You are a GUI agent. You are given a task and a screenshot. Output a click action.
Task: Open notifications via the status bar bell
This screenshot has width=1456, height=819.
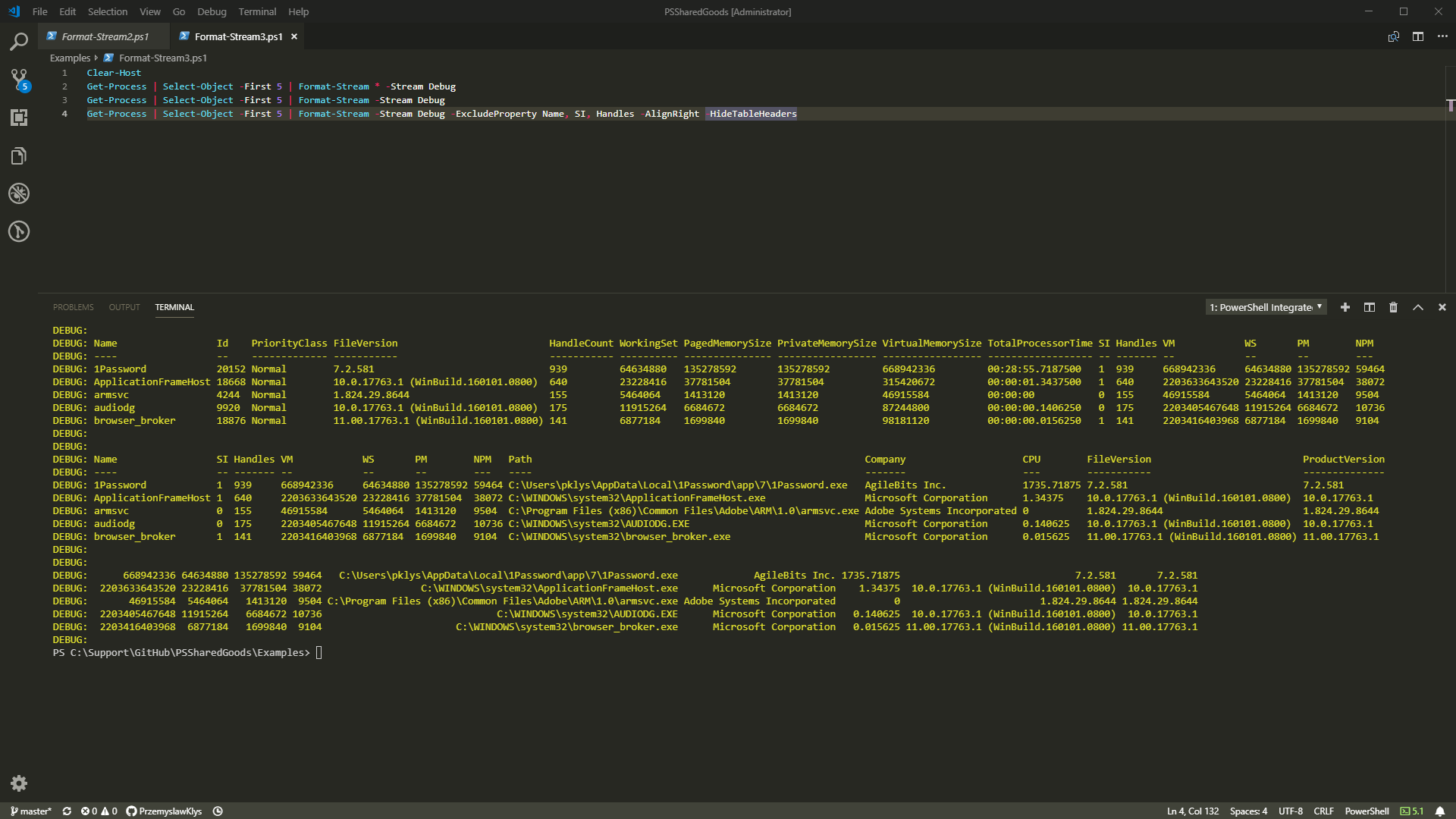[x=1442, y=811]
